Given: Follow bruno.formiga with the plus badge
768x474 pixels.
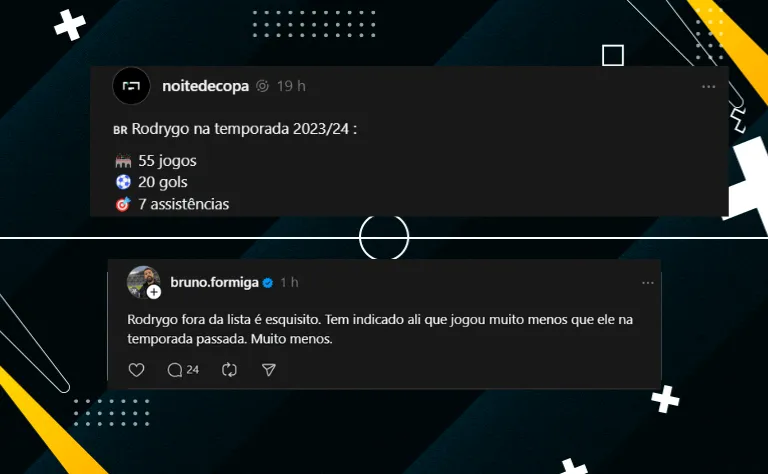Looking at the screenshot, I should click(x=154, y=292).
